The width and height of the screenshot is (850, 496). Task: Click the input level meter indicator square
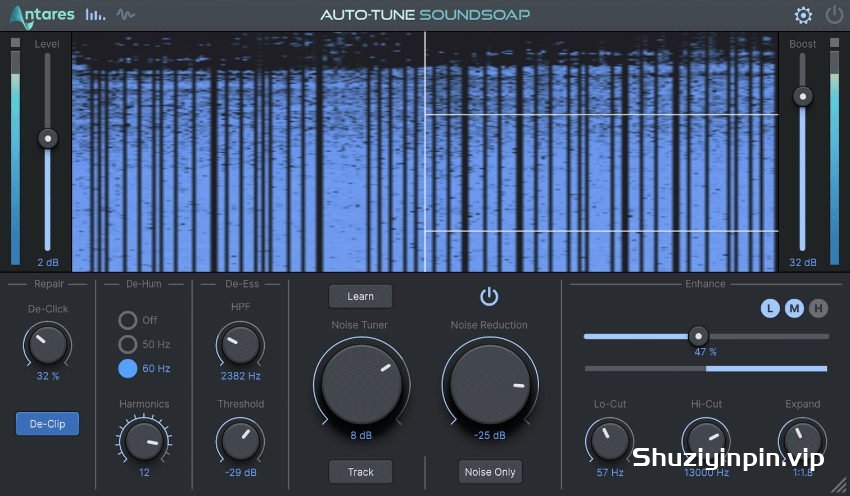(x=15, y=42)
